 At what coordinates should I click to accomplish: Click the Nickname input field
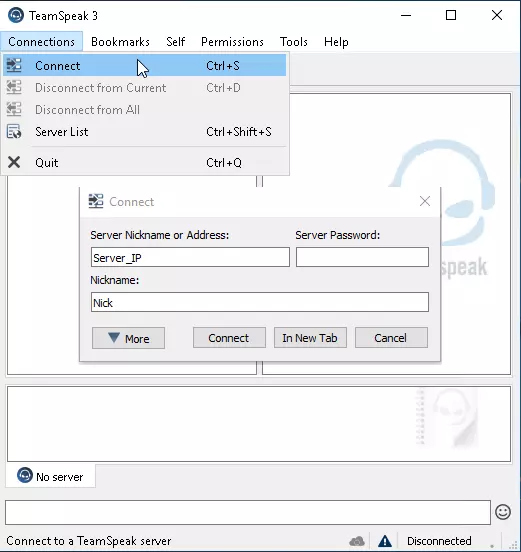click(260, 302)
